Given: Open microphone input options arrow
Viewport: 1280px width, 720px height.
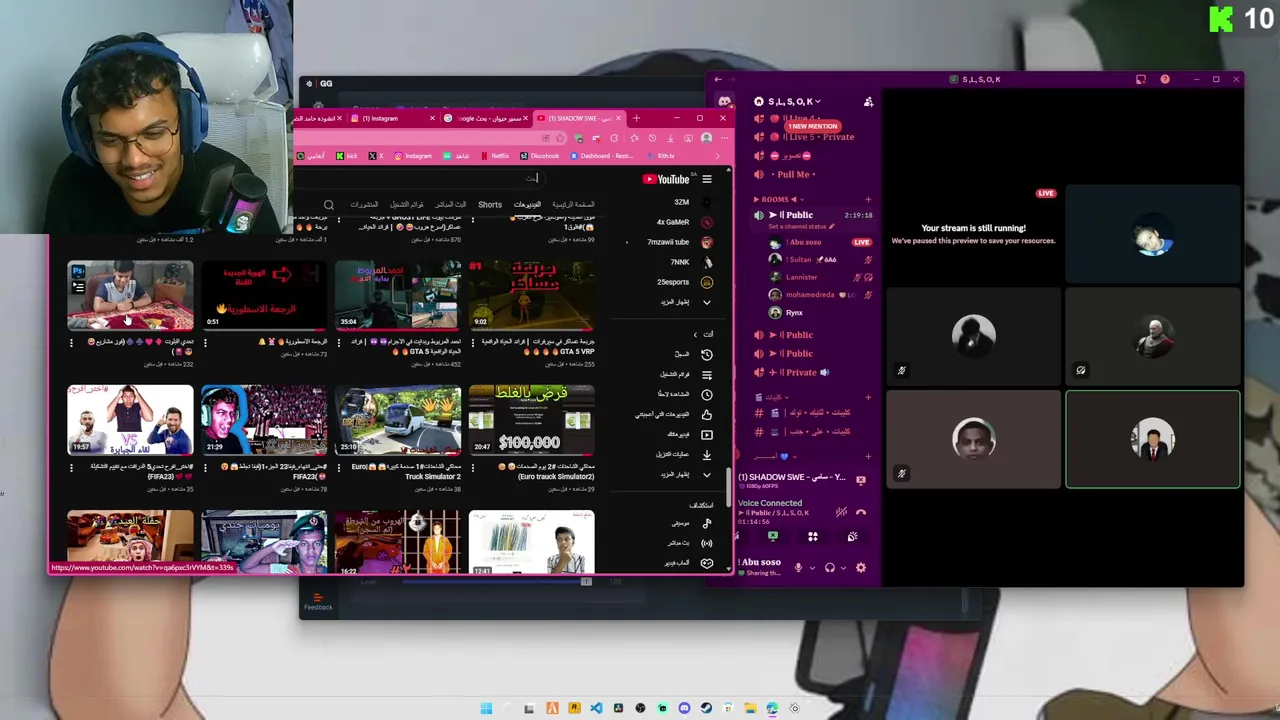Looking at the screenshot, I should [810, 568].
